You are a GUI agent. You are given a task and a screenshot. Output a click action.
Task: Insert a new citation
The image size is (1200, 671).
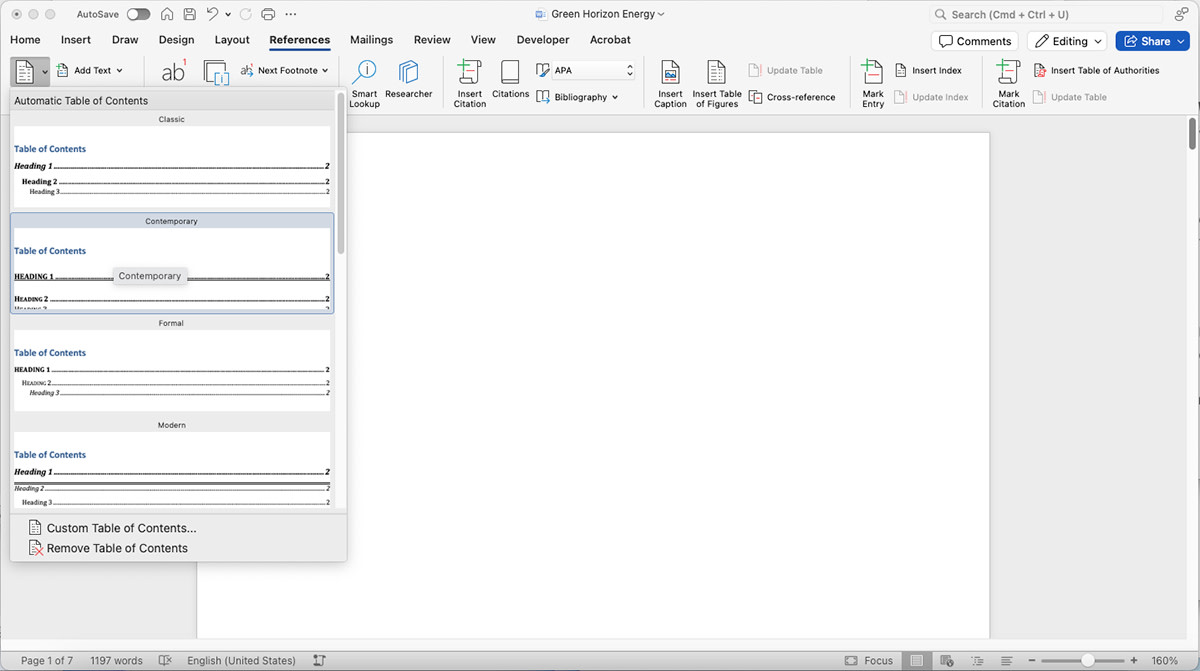click(469, 80)
